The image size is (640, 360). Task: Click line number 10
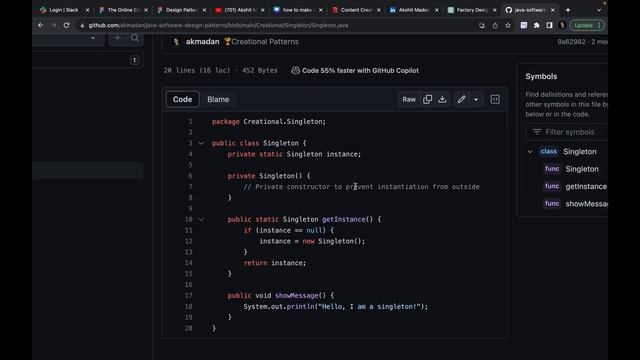click(x=188, y=220)
